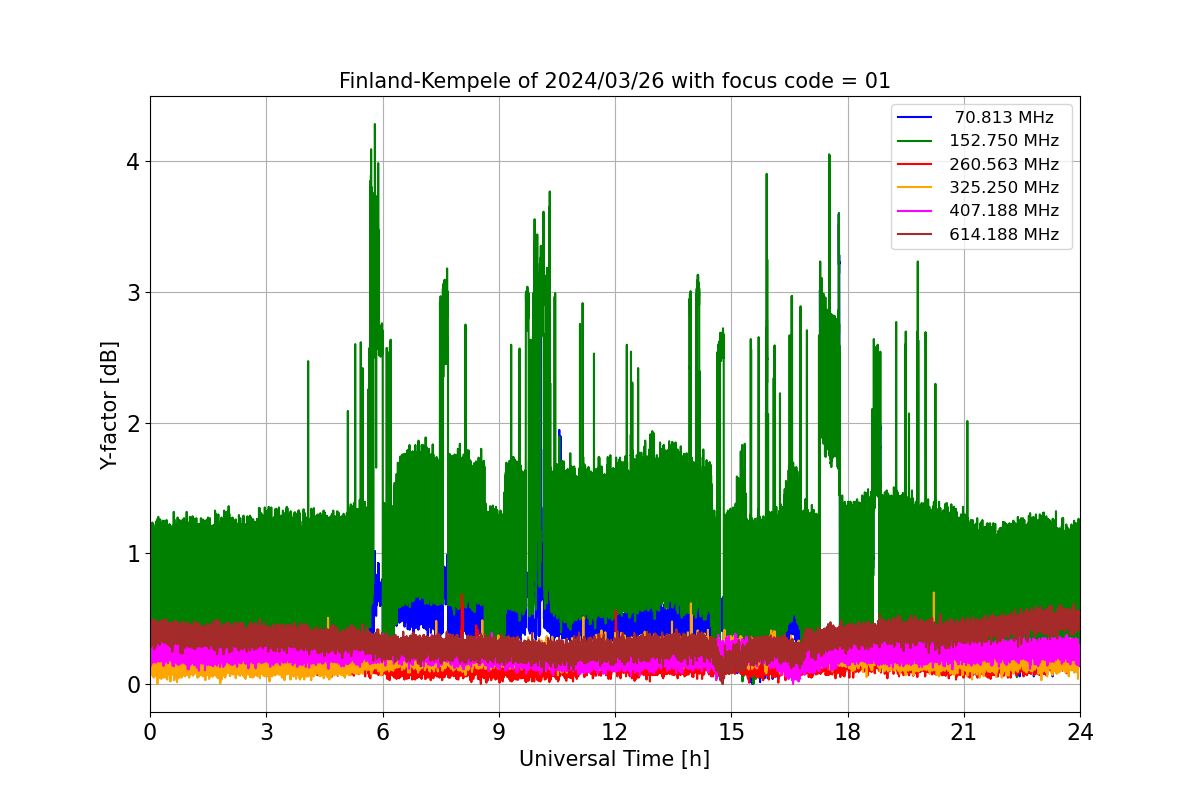Click x-axis tick label 15

731,732
